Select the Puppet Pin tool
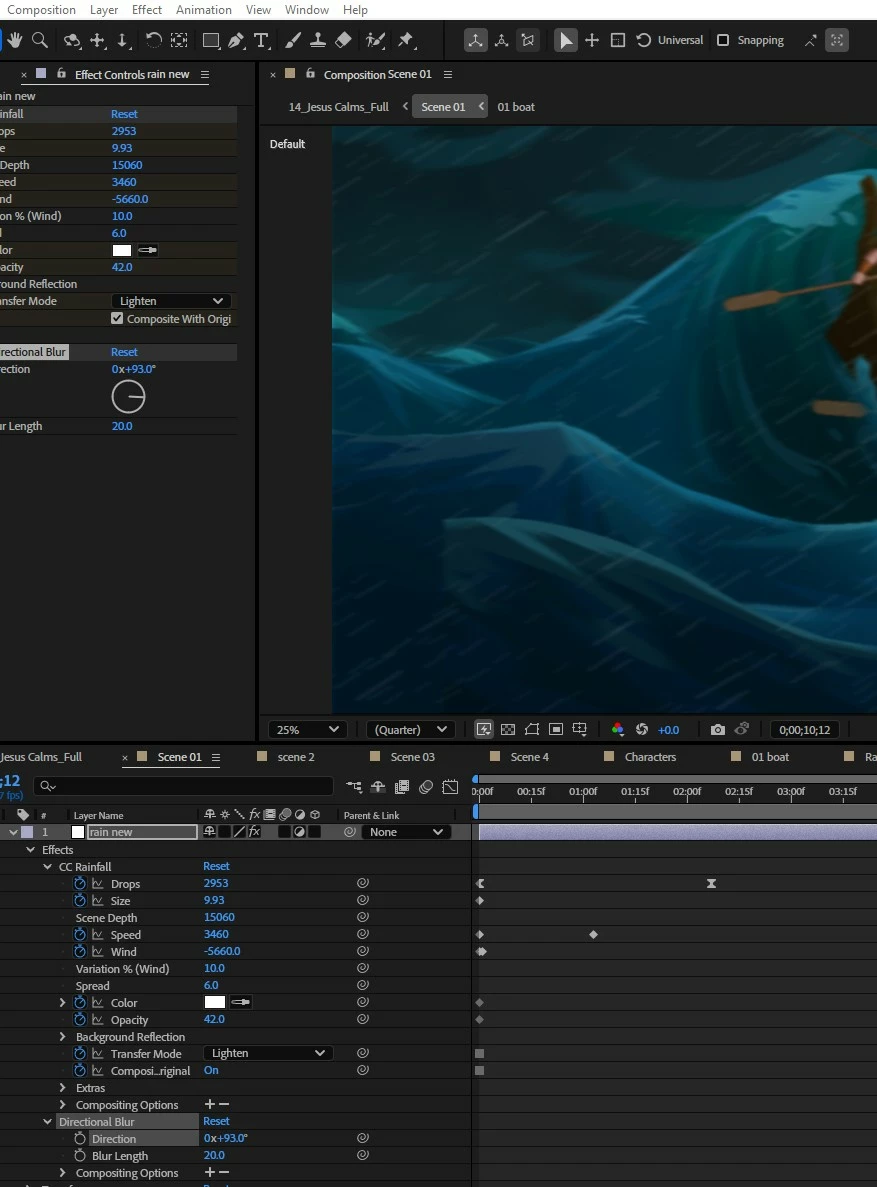 [407, 40]
